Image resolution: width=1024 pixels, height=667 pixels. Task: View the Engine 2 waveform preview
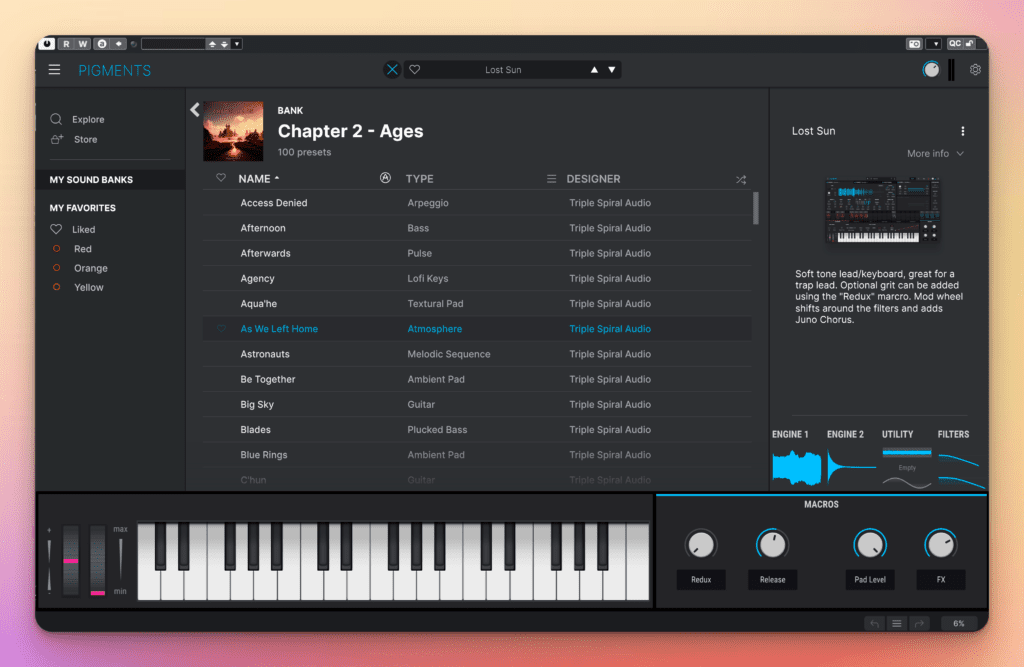(x=851, y=467)
